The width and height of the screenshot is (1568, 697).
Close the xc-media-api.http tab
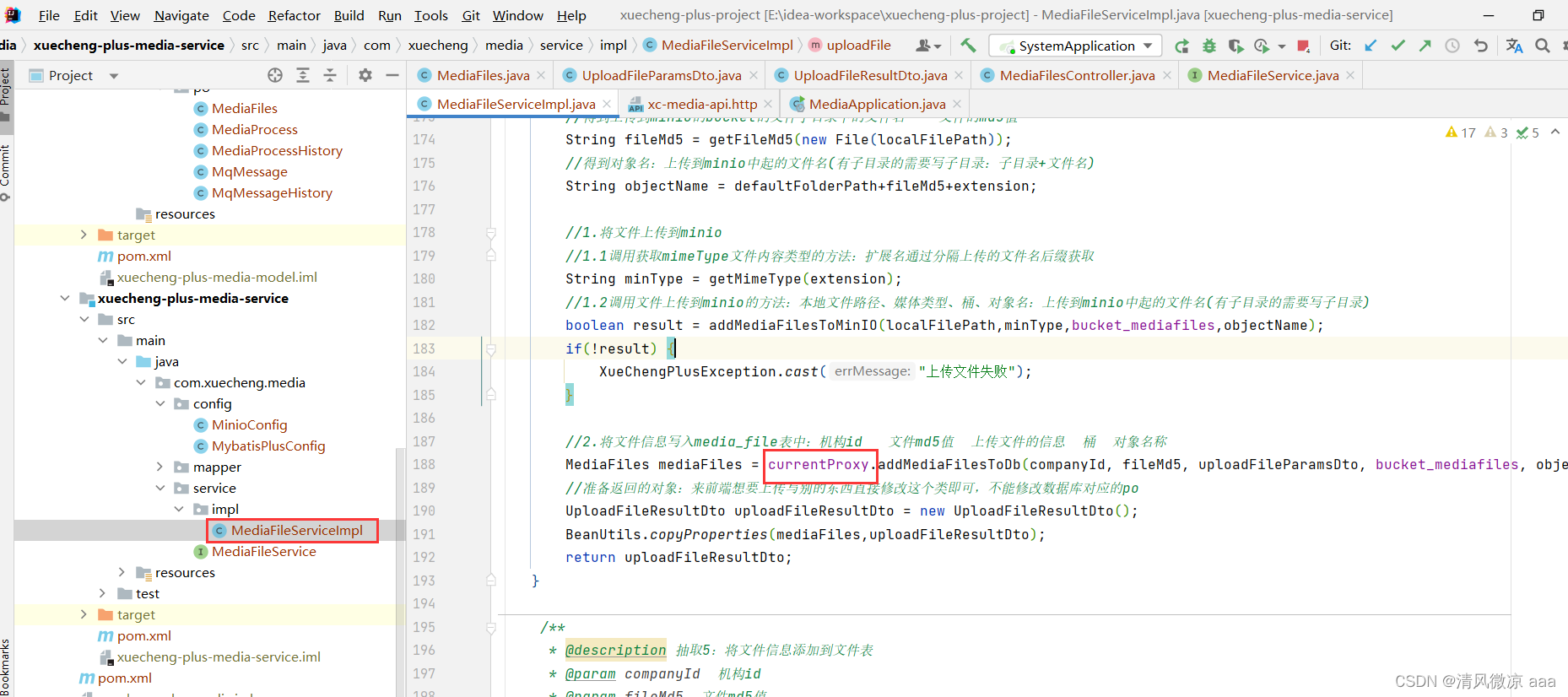[x=768, y=104]
